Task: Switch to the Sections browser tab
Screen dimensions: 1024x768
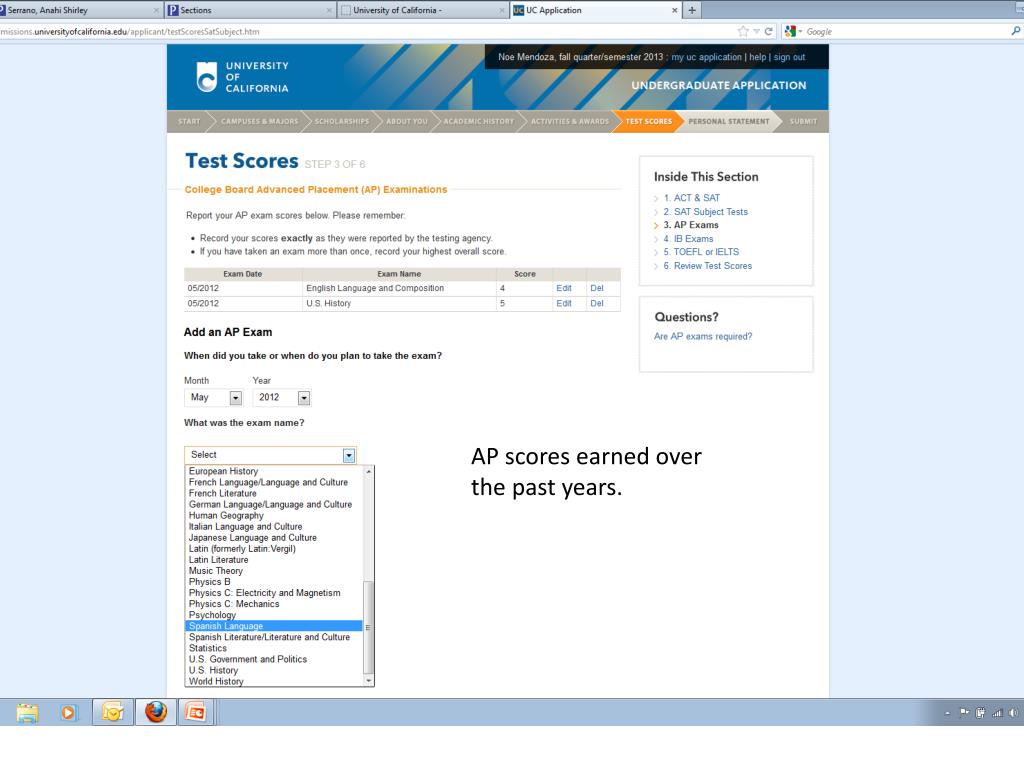Action: coord(251,10)
